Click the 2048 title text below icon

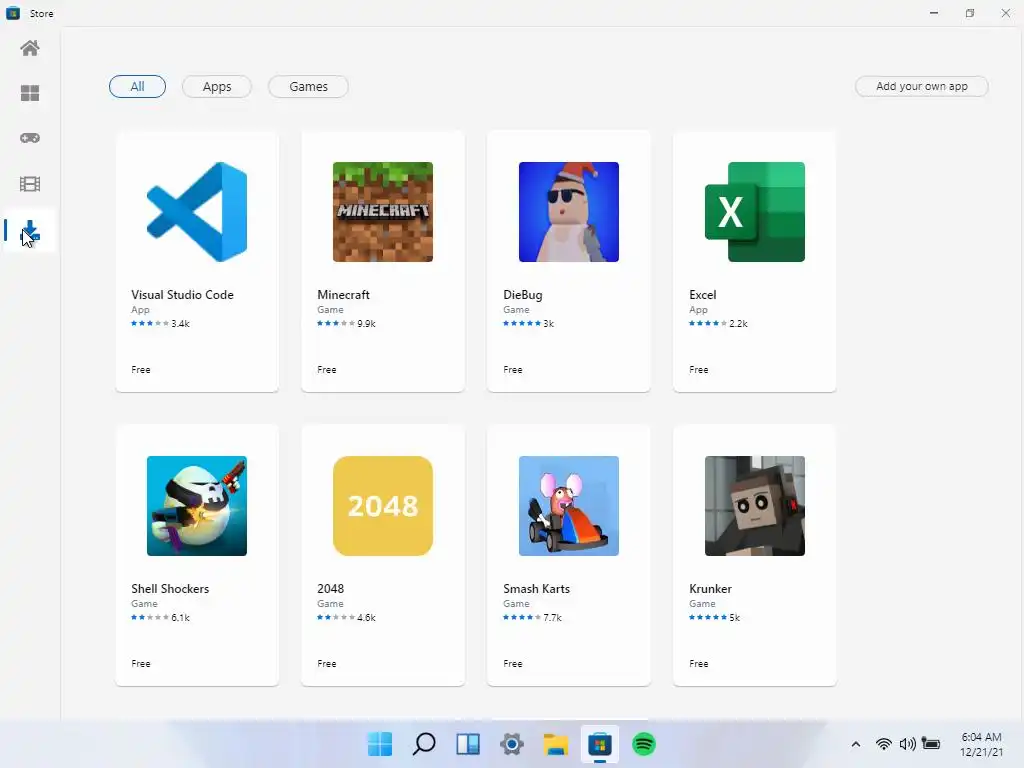click(x=330, y=588)
